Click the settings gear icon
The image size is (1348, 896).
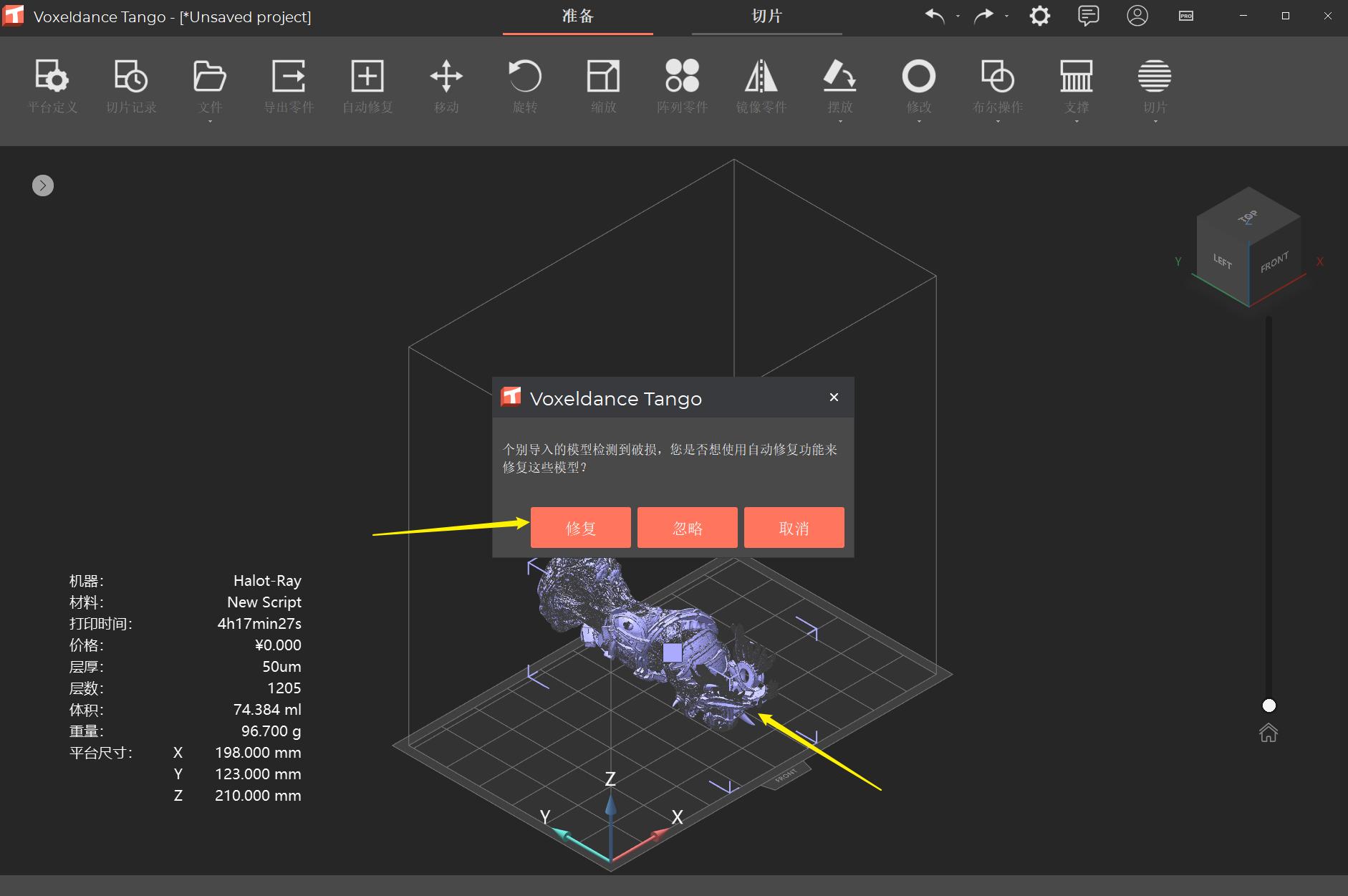[x=1040, y=15]
